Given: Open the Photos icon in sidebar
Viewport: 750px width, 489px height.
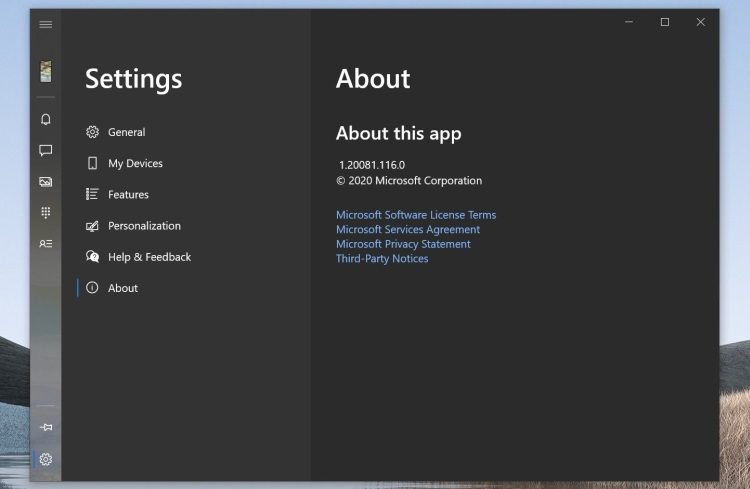Looking at the screenshot, I should 46,182.
